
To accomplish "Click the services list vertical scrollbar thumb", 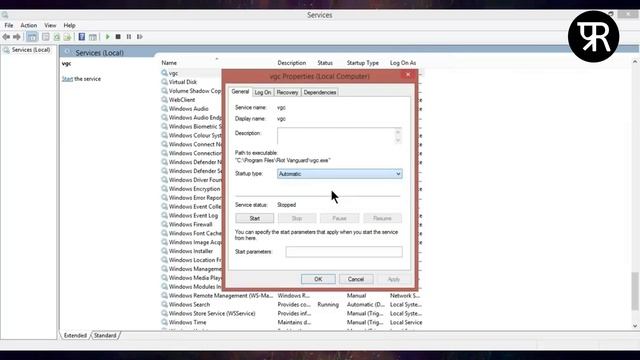I will coord(635,291).
